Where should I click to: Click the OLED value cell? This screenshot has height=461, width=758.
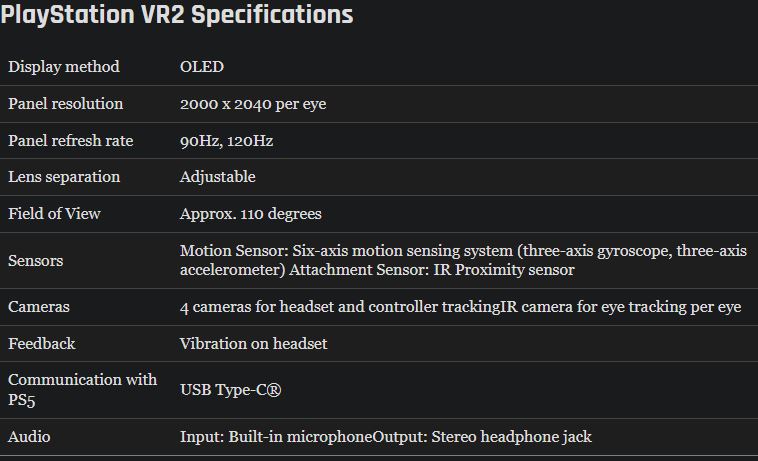[202, 67]
